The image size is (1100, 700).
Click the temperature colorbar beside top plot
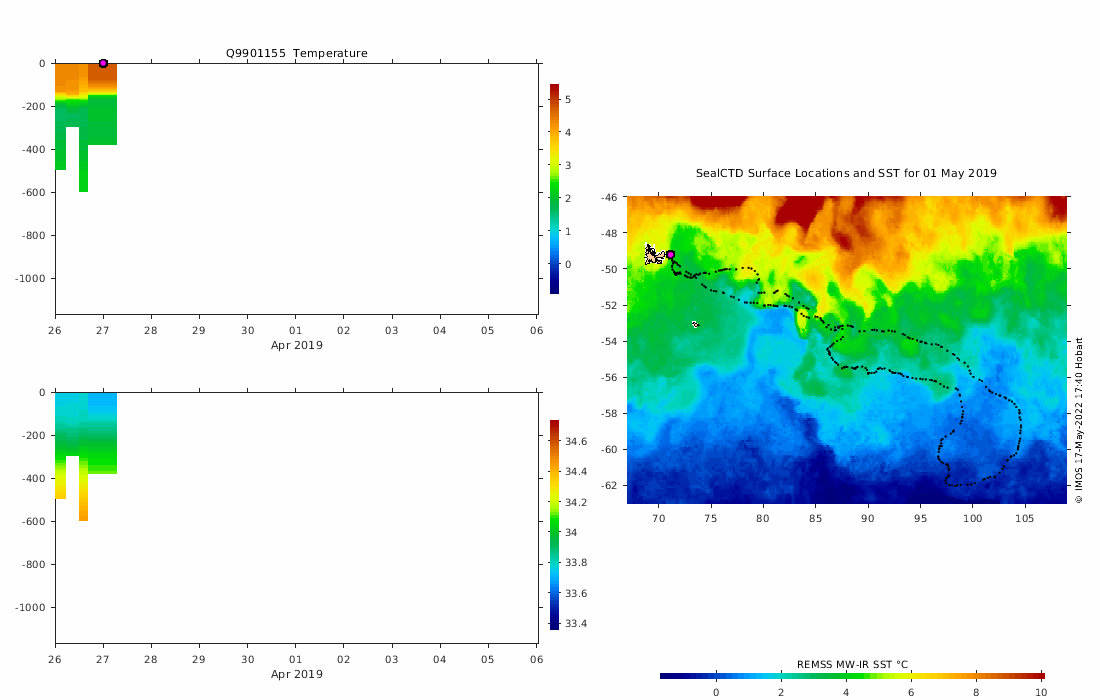coord(554,189)
